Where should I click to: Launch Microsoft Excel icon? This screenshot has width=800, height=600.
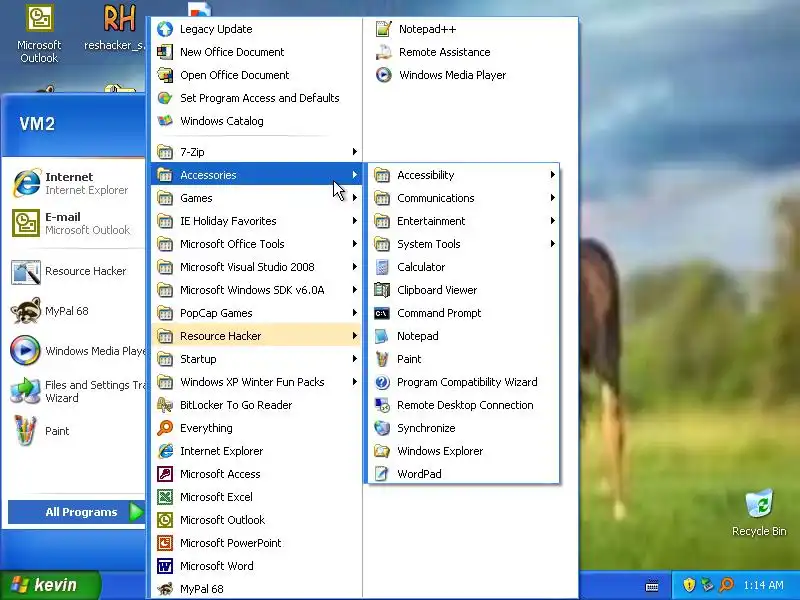click(x=164, y=496)
